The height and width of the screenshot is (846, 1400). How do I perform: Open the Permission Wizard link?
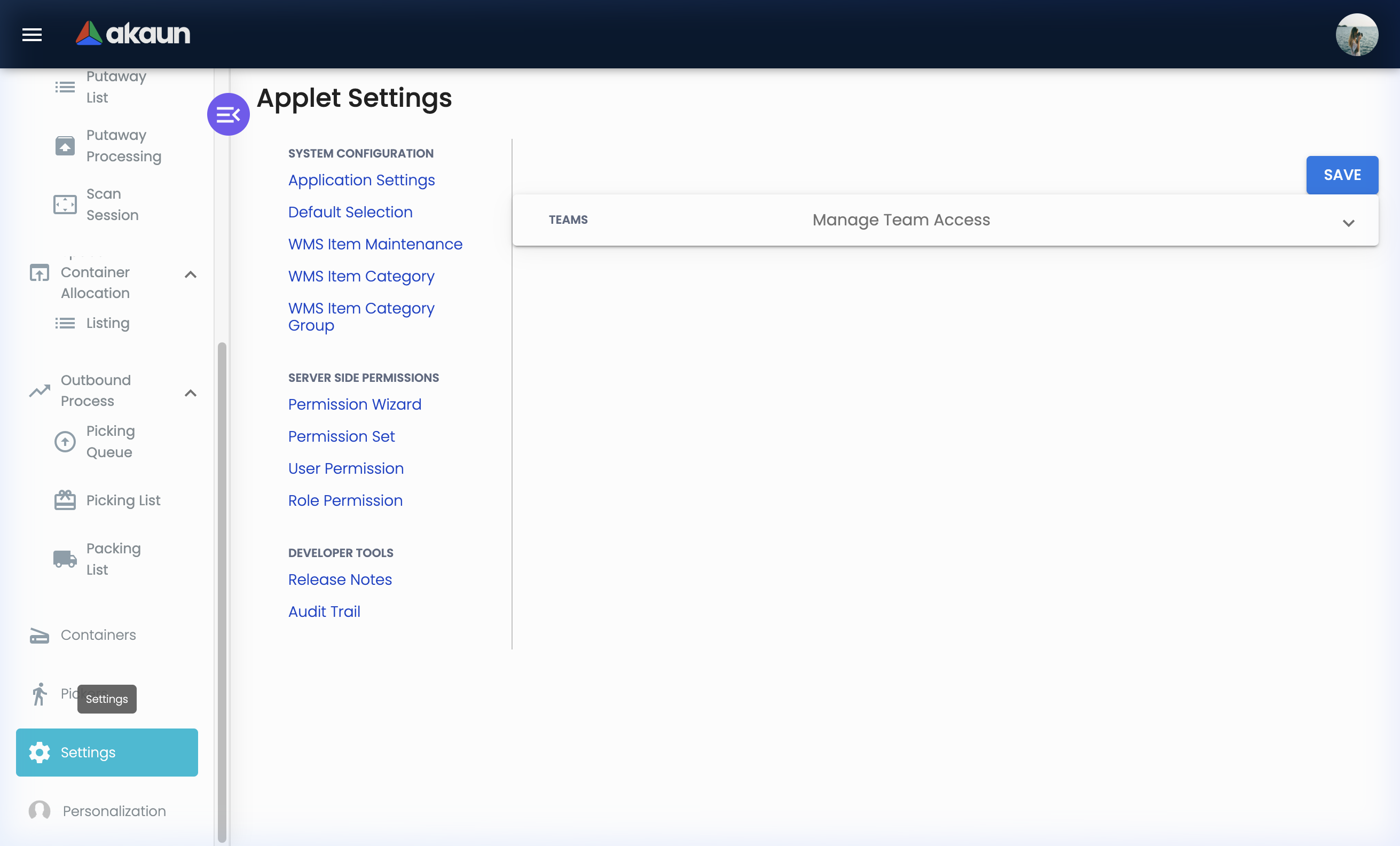355,404
